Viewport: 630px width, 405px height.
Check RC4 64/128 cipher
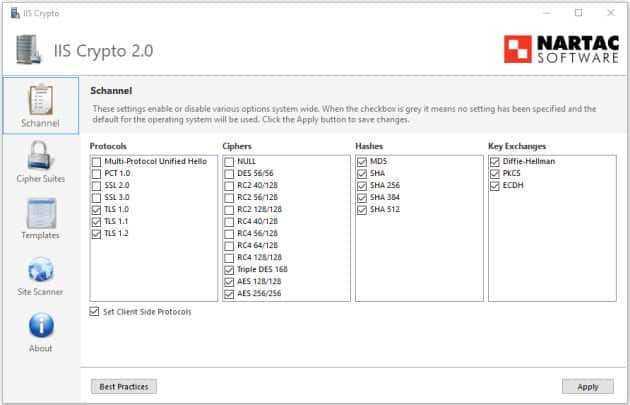pos(229,246)
